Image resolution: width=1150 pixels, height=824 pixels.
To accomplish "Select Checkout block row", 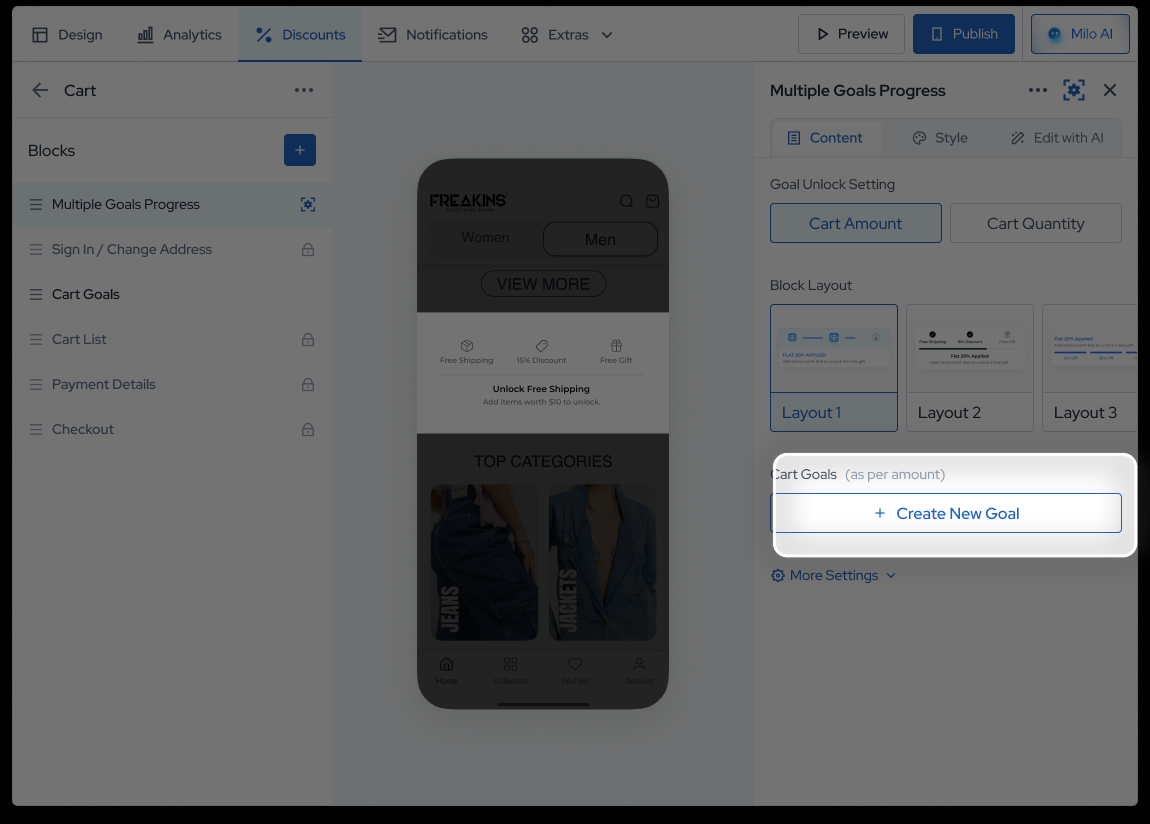I will [172, 430].
